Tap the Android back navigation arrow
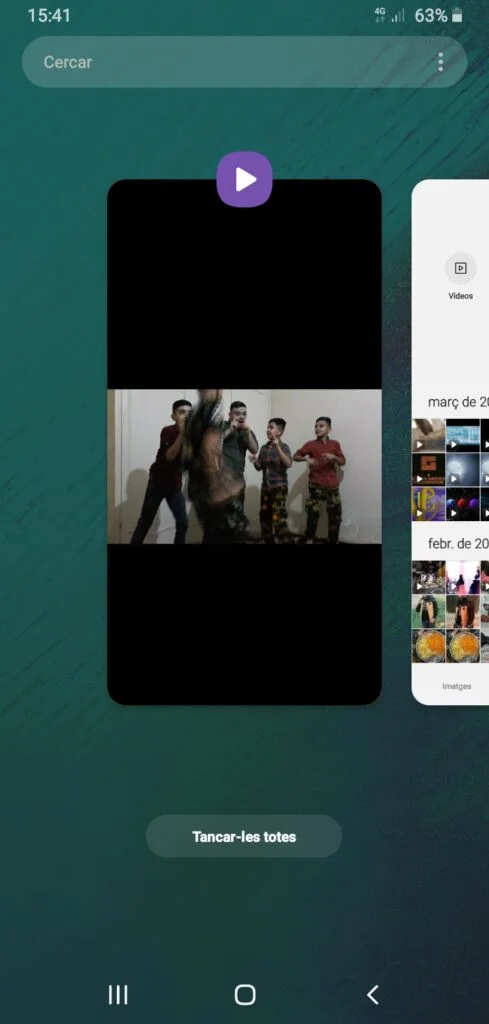The height and width of the screenshot is (1024, 489). (372, 995)
